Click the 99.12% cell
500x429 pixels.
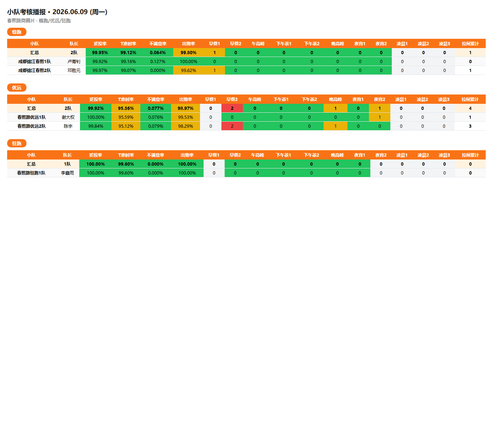pyautogui.click(x=128, y=53)
